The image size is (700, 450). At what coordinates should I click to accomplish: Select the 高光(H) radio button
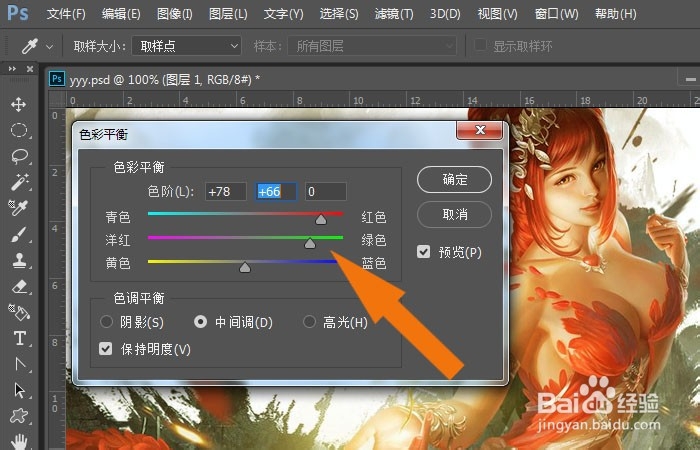point(309,321)
